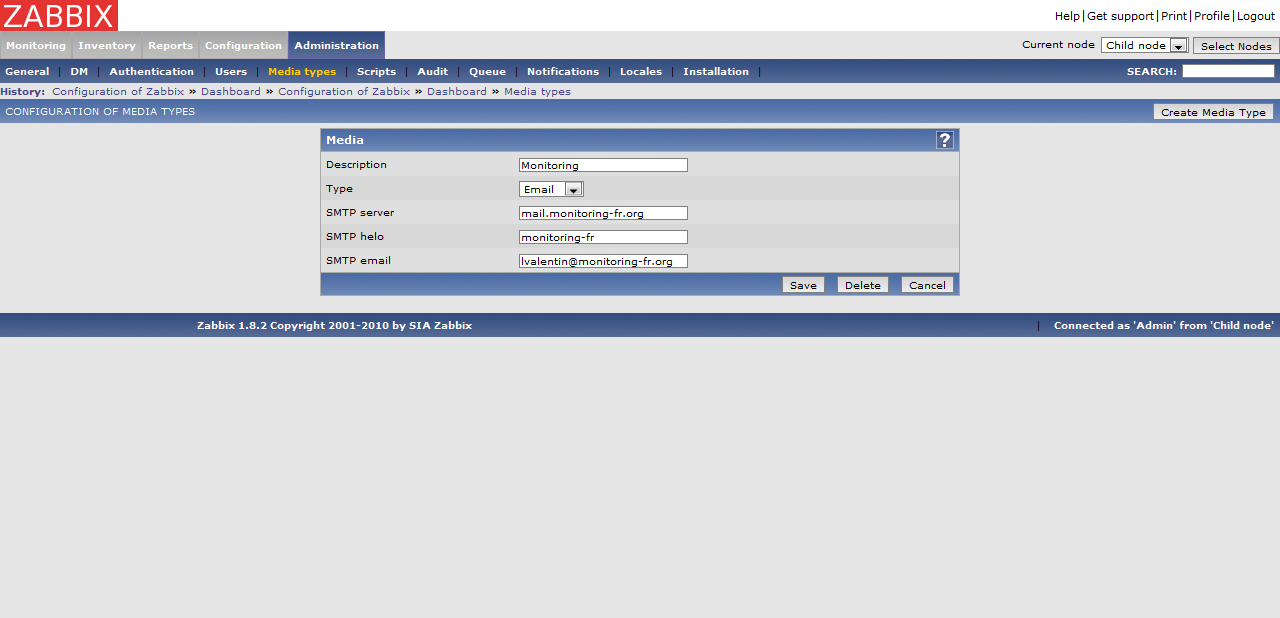Expand the Current node dropdown
The width and height of the screenshot is (1280, 618).
click(x=1144, y=46)
